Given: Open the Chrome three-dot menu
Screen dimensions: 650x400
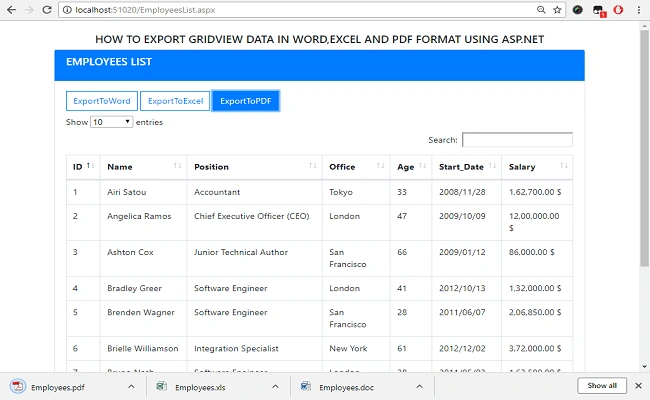Looking at the screenshot, I should pyautogui.click(x=638, y=10).
